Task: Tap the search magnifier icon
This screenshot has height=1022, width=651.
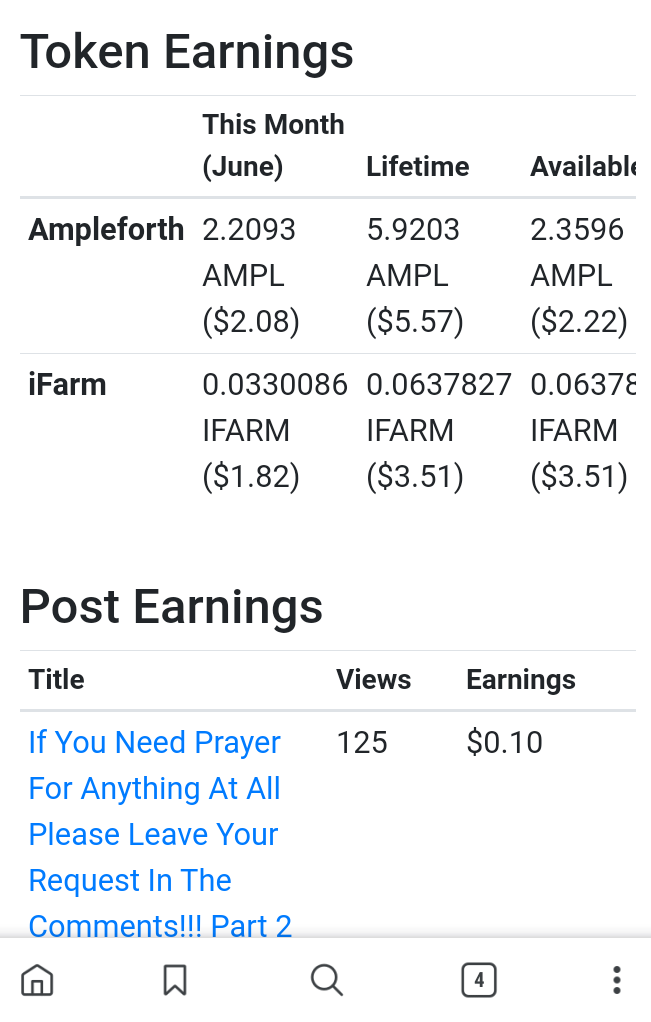Action: click(x=326, y=980)
